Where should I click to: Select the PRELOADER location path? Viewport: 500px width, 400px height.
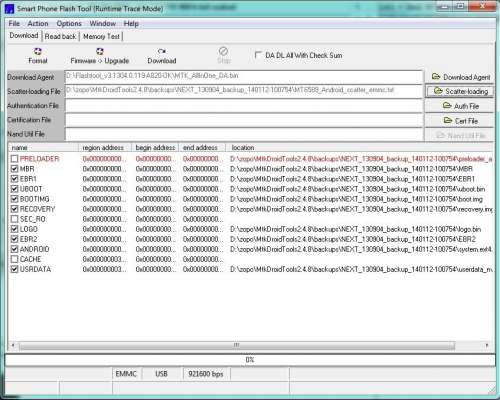(x=361, y=159)
